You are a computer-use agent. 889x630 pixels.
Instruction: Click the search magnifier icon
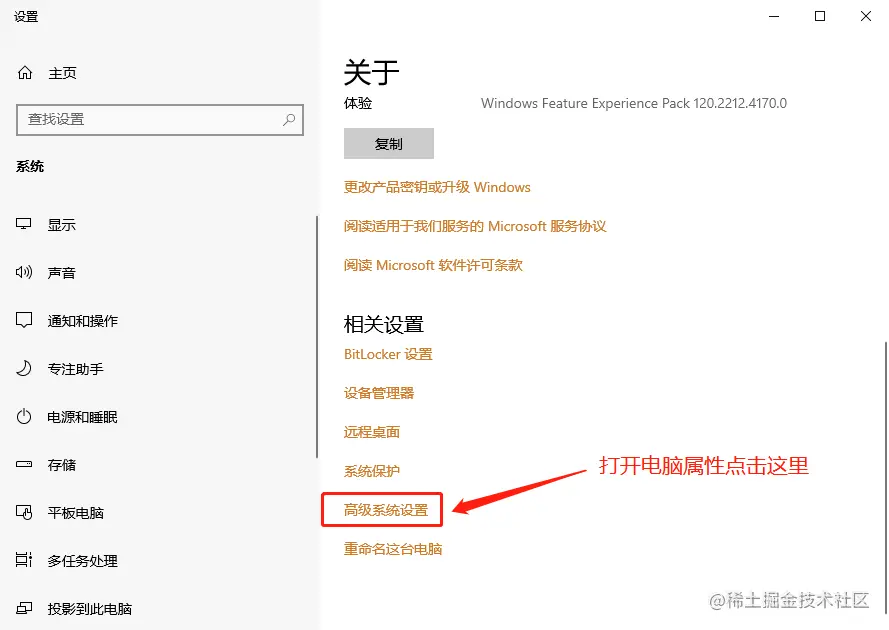289,120
